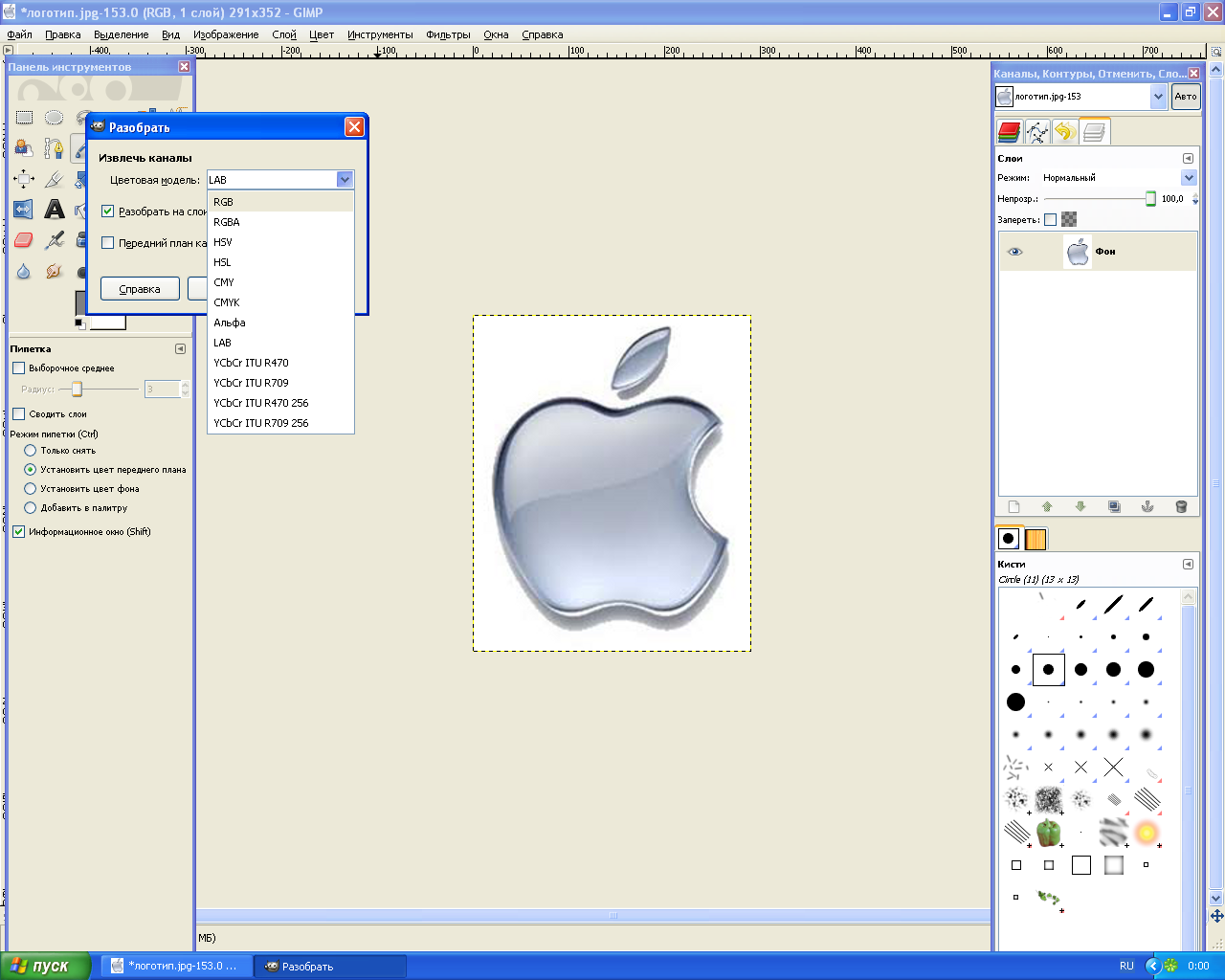Open the Windows пуск start menu
Image resolution: width=1225 pixels, height=980 pixels.
pyautogui.click(x=45, y=966)
